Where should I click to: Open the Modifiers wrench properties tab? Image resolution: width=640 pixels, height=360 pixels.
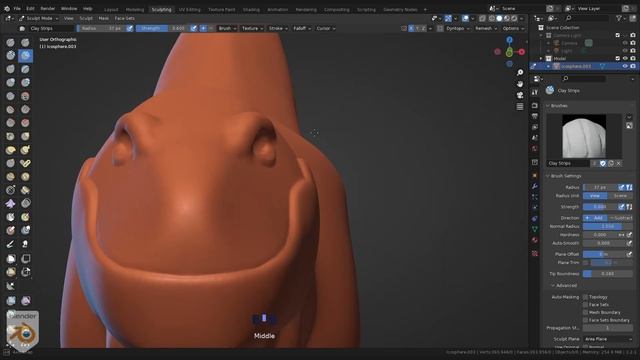click(535, 186)
